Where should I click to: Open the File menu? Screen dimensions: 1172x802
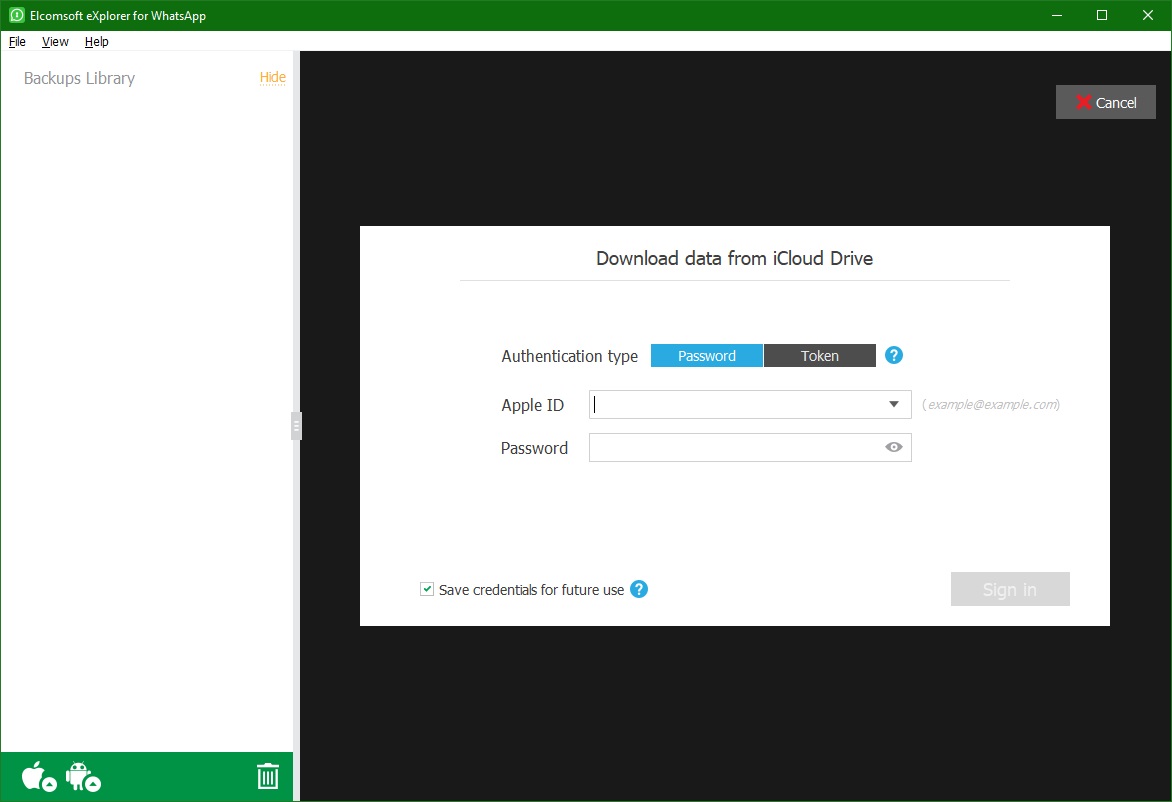point(17,42)
